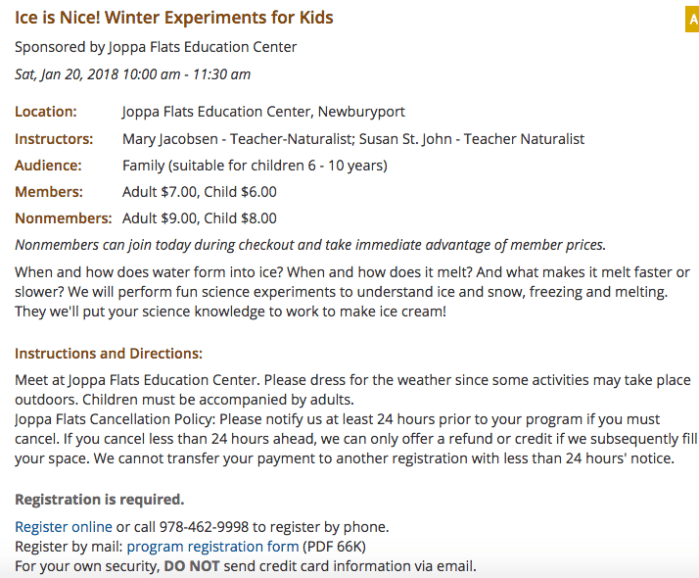Click the Audience label
Viewport: 699px width, 578px height.
[x=48, y=165]
